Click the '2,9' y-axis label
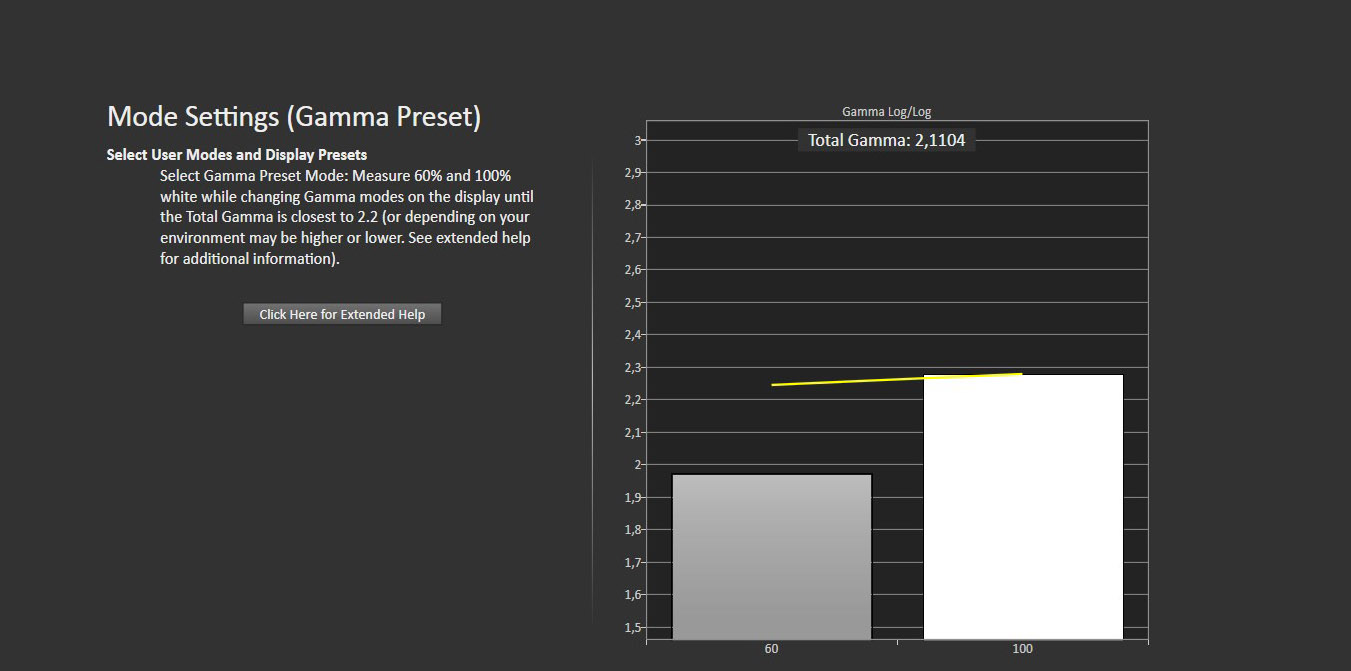Screen dimensions: 1351x671 point(632,173)
